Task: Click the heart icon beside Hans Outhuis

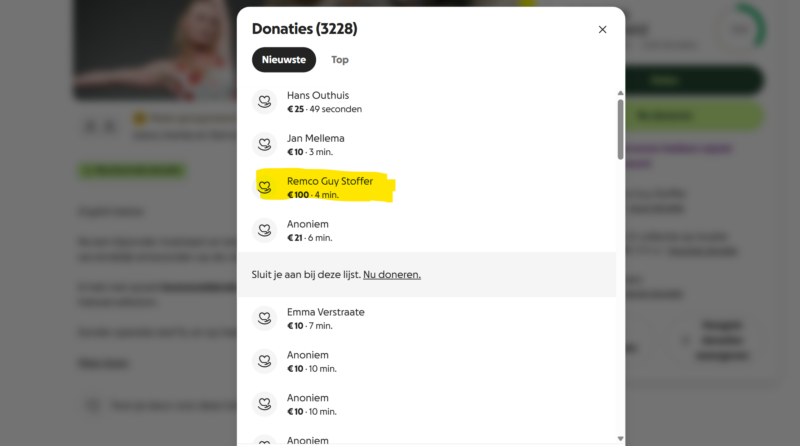Action: pyautogui.click(x=264, y=102)
